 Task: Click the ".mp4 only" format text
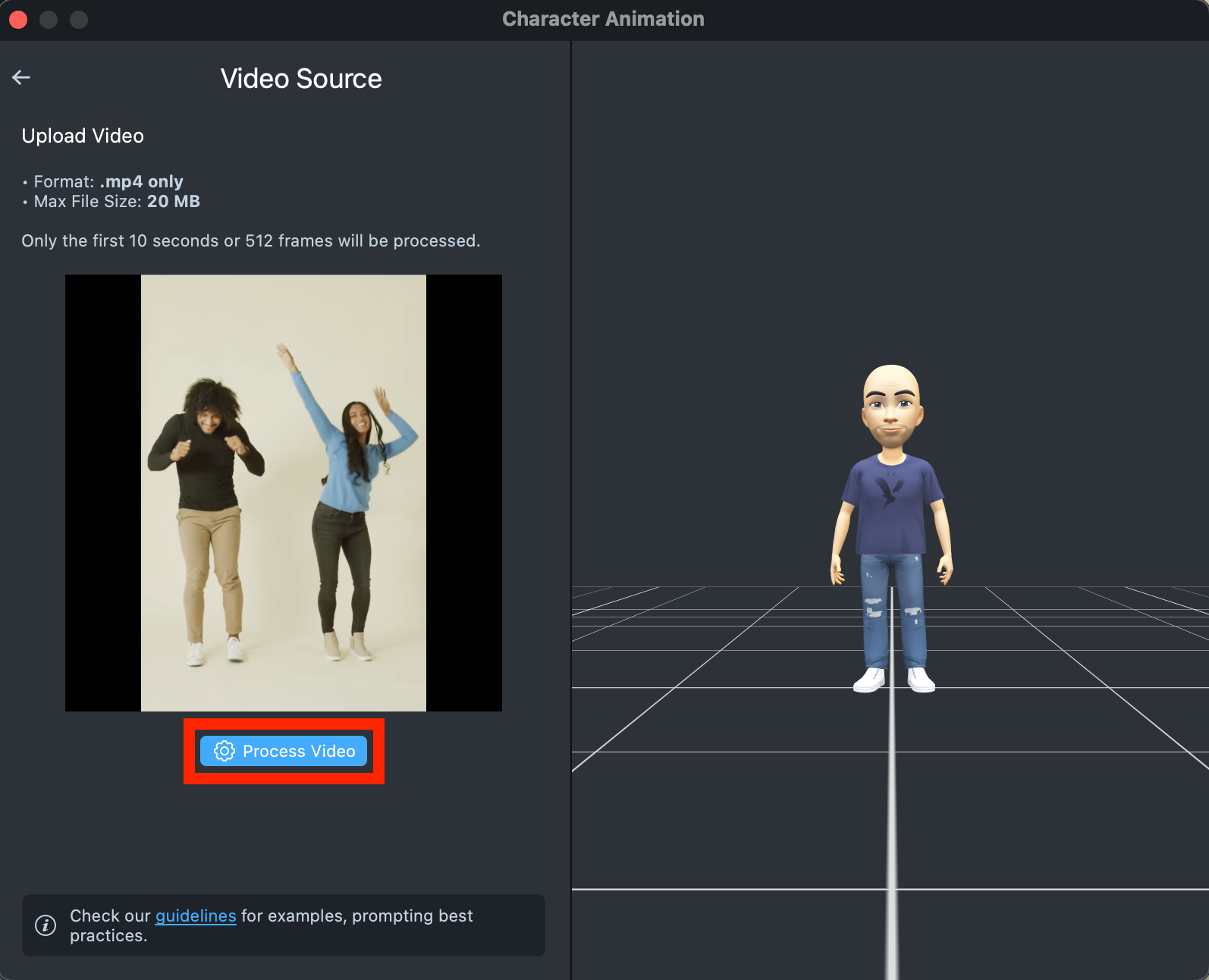(142, 182)
